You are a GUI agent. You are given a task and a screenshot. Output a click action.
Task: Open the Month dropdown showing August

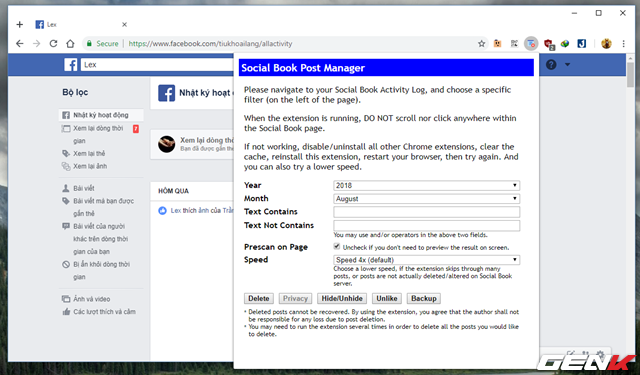(x=427, y=199)
